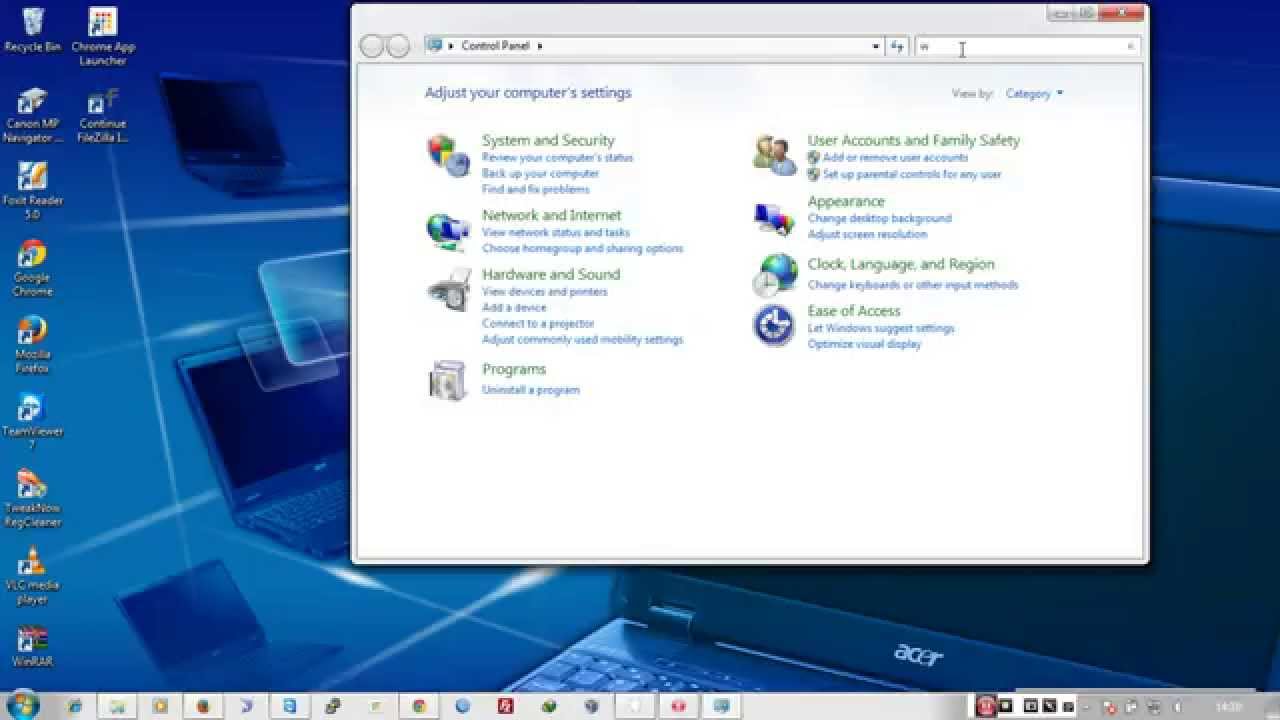Screen dimensions: 1280x720
Task: Open the Appearance category icon
Action: click(774, 218)
